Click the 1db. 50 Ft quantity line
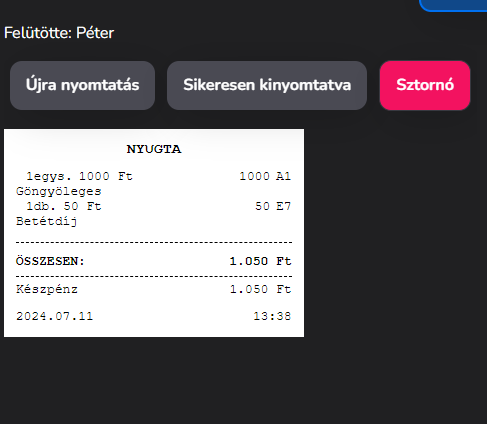487x424 pixels. [x=64, y=206]
